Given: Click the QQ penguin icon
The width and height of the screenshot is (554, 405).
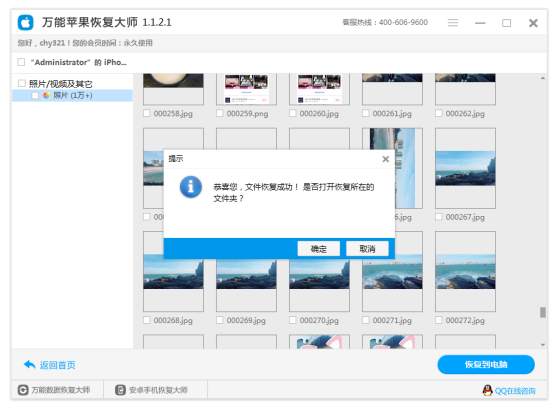Looking at the screenshot, I should click(x=488, y=390).
